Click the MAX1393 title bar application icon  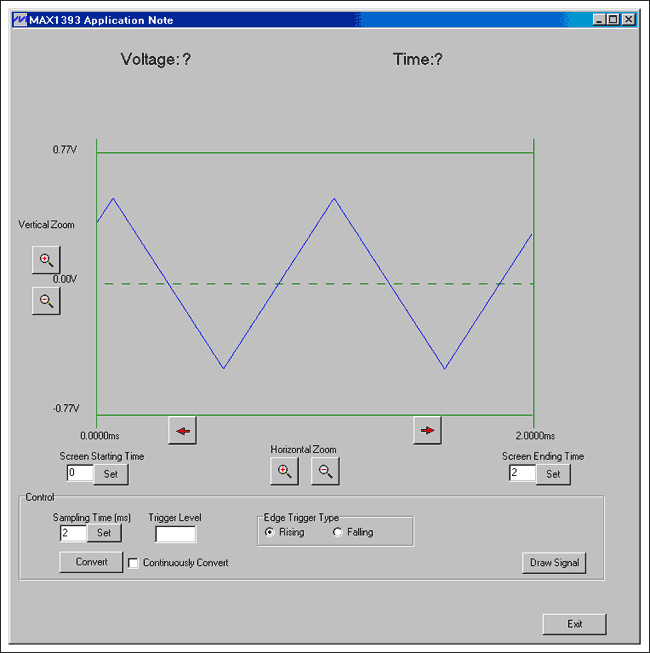(x=20, y=20)
